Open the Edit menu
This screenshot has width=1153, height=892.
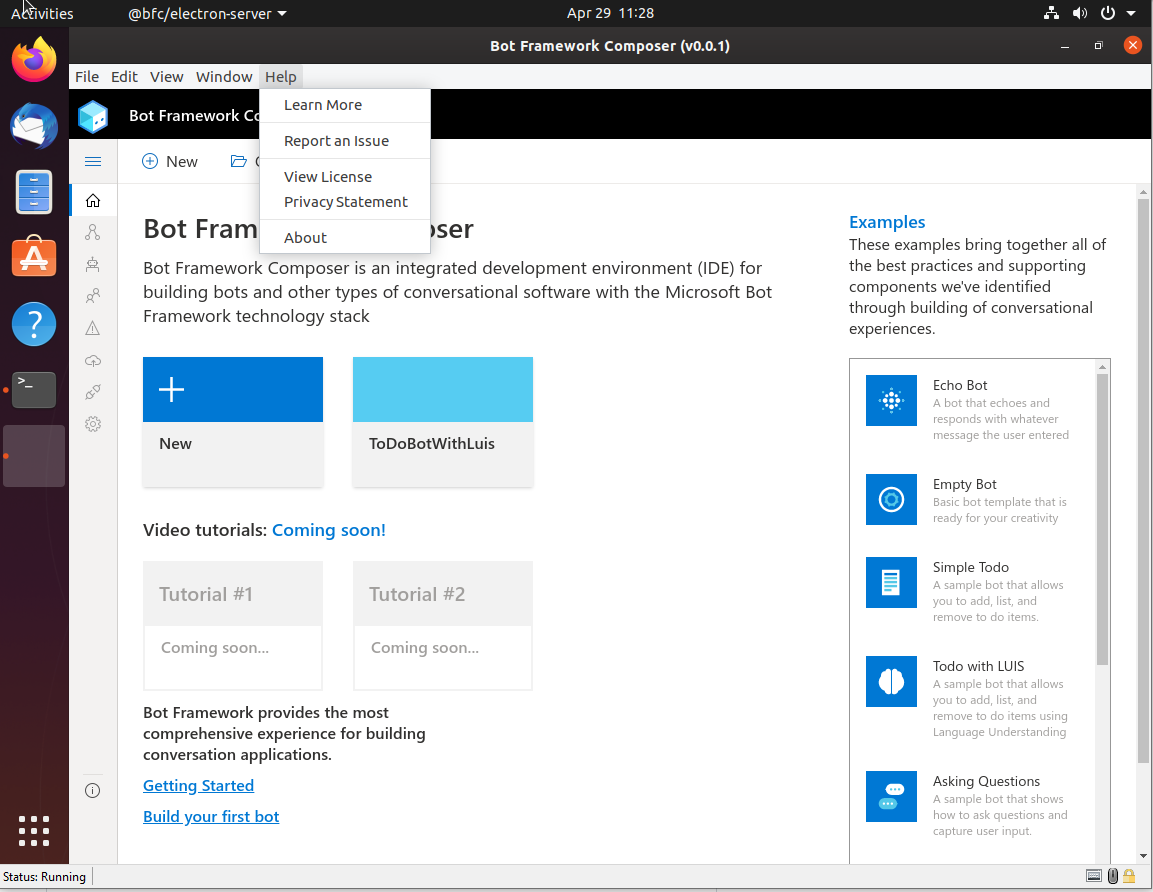[124, 76]
